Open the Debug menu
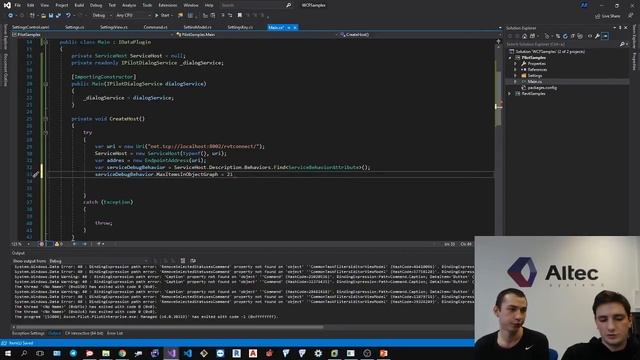Viewport: 640px width, 360px height. tap(96, 5)
